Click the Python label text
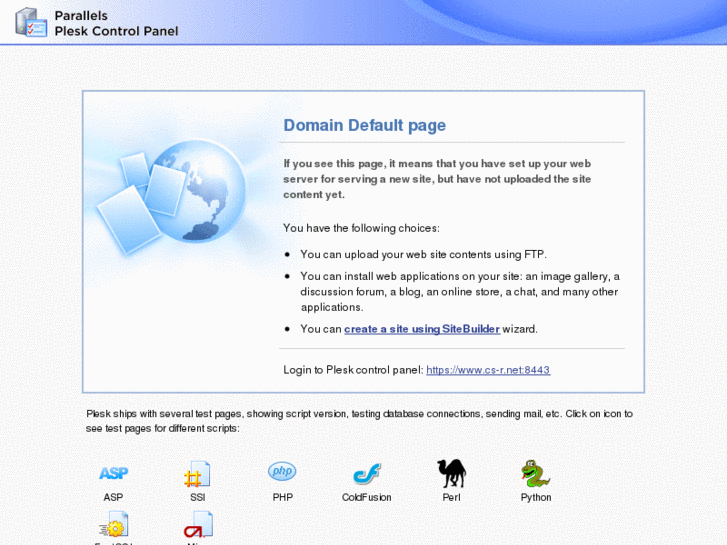 [x=536, y=498]
